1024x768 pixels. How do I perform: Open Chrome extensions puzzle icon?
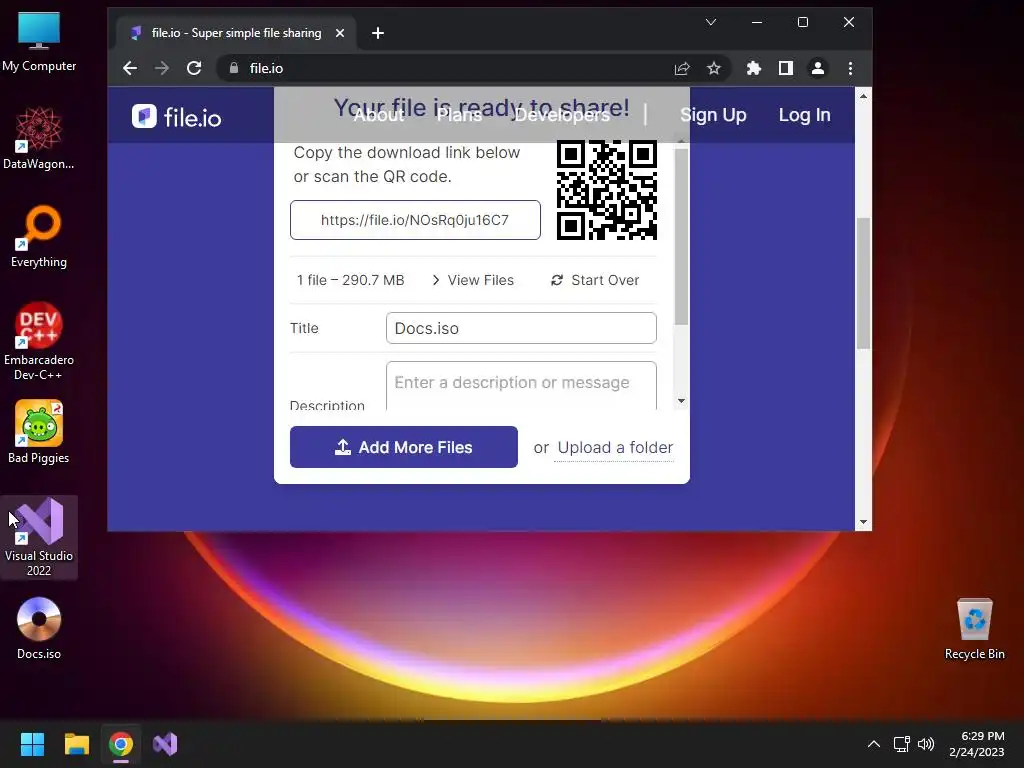(754, 68)
